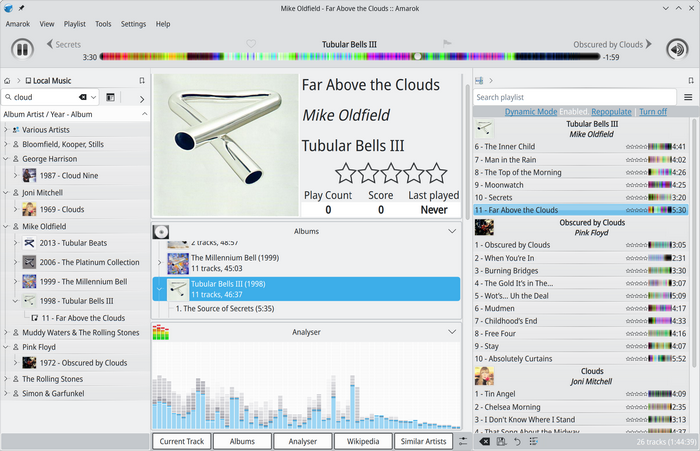This screenshot has height=451, width=700.
Task: Toggle merged collection view icon
Action: 110,97
